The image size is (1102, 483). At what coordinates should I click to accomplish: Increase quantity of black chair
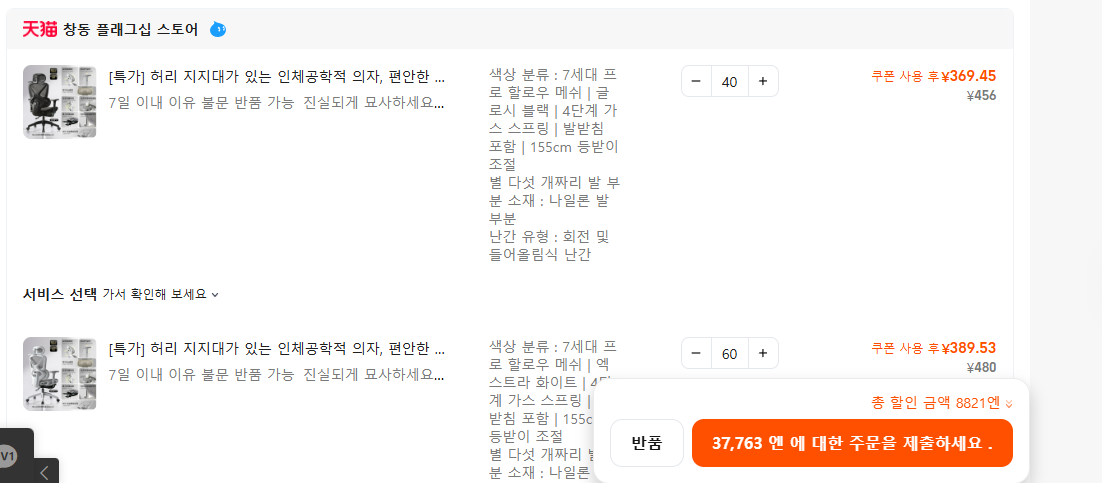click(x=763, y=81)
